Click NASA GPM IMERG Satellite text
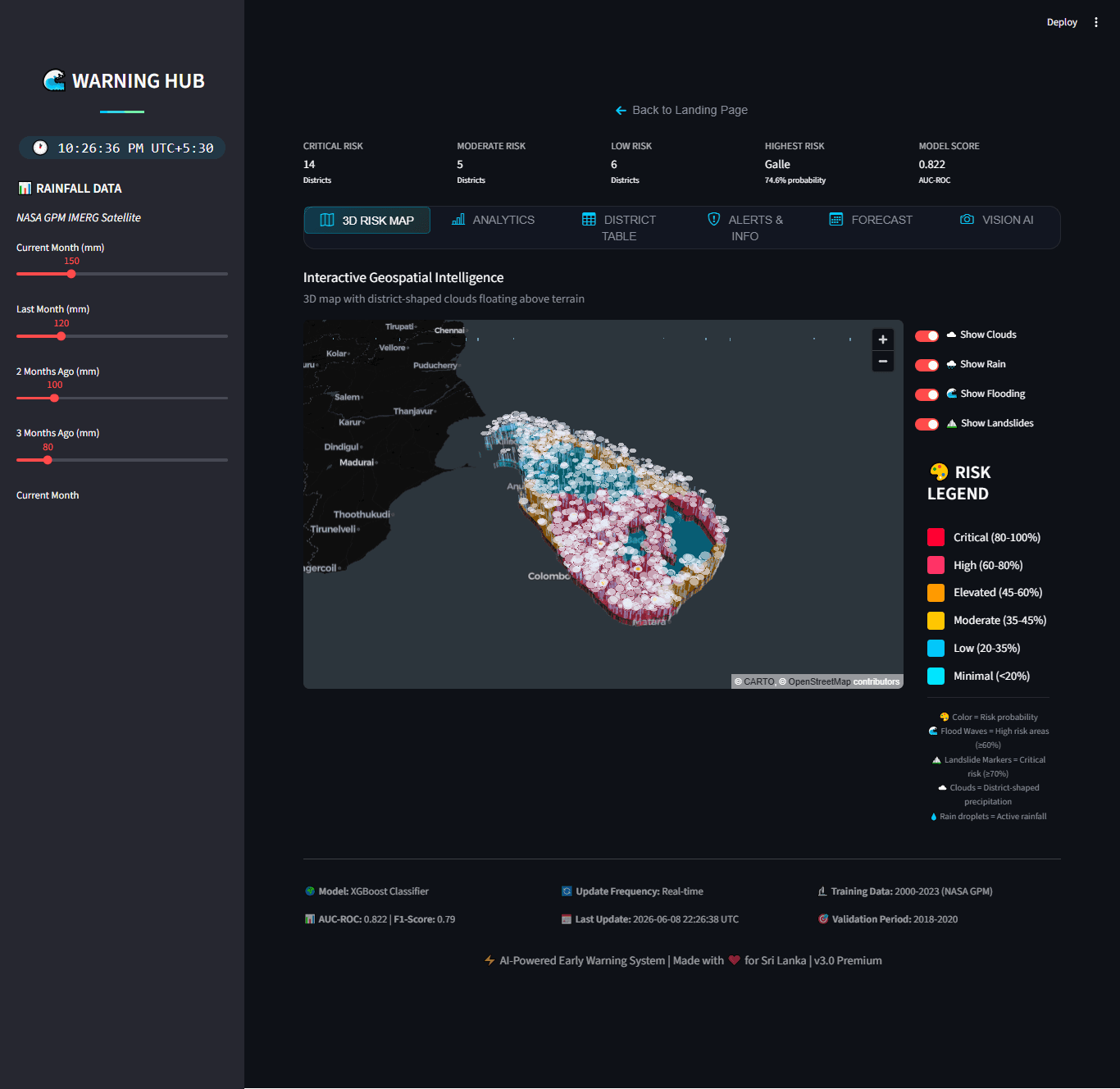Image resolution: width=1120 pixels, height=1089 pixels. [x=79, y=217]
